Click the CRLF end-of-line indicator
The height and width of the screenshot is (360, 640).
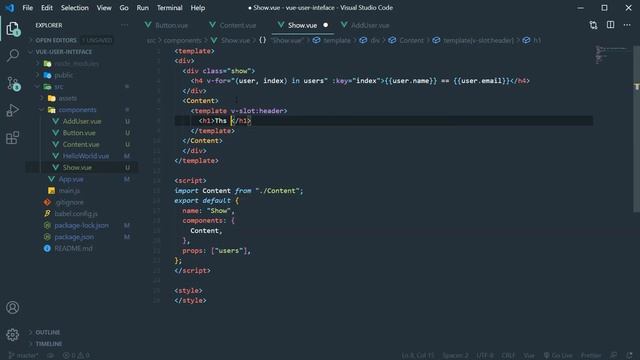(508, 356)
